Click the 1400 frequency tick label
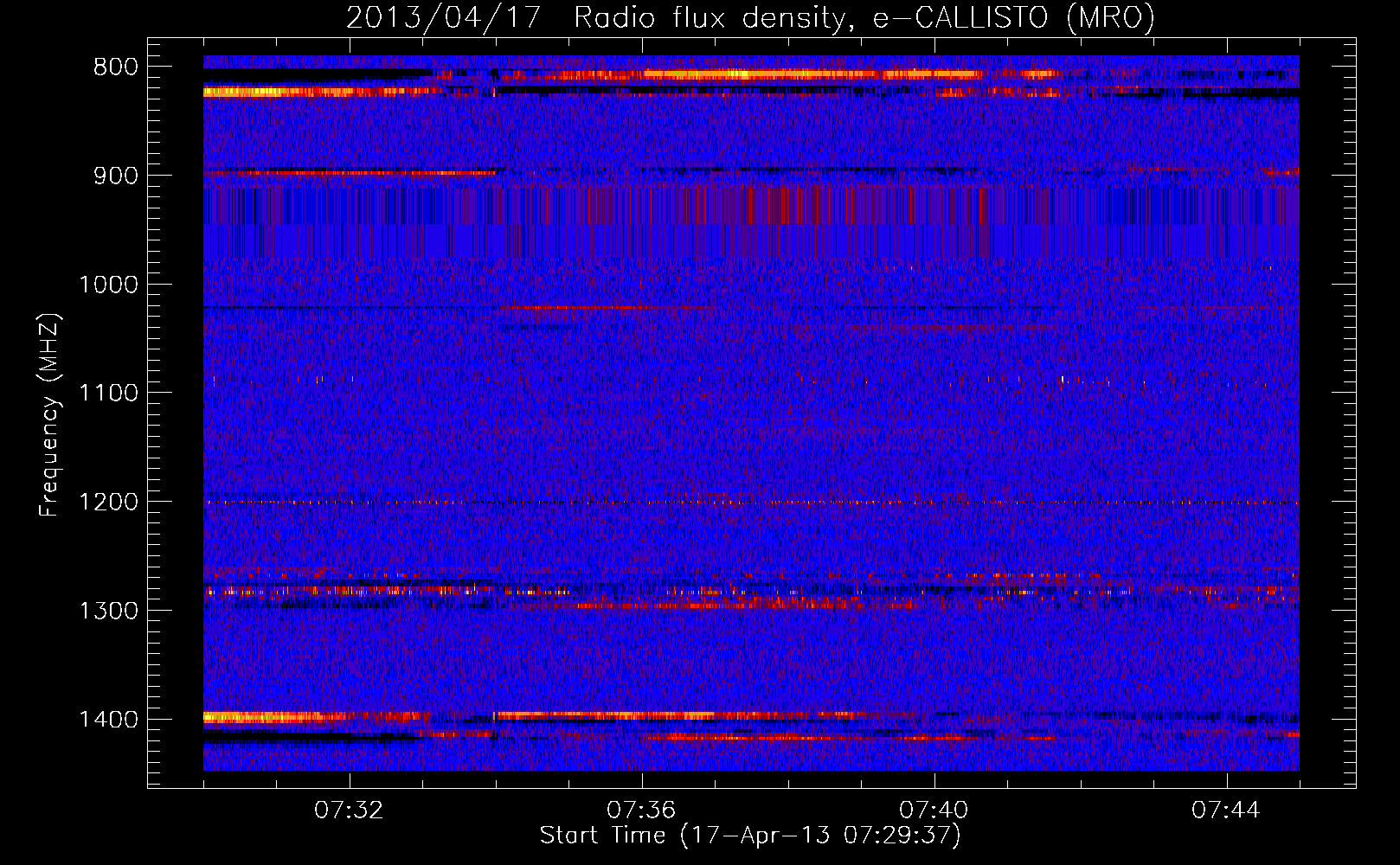Image resolution: width=1400 pixels, height=865 pixels. point(108,720)
